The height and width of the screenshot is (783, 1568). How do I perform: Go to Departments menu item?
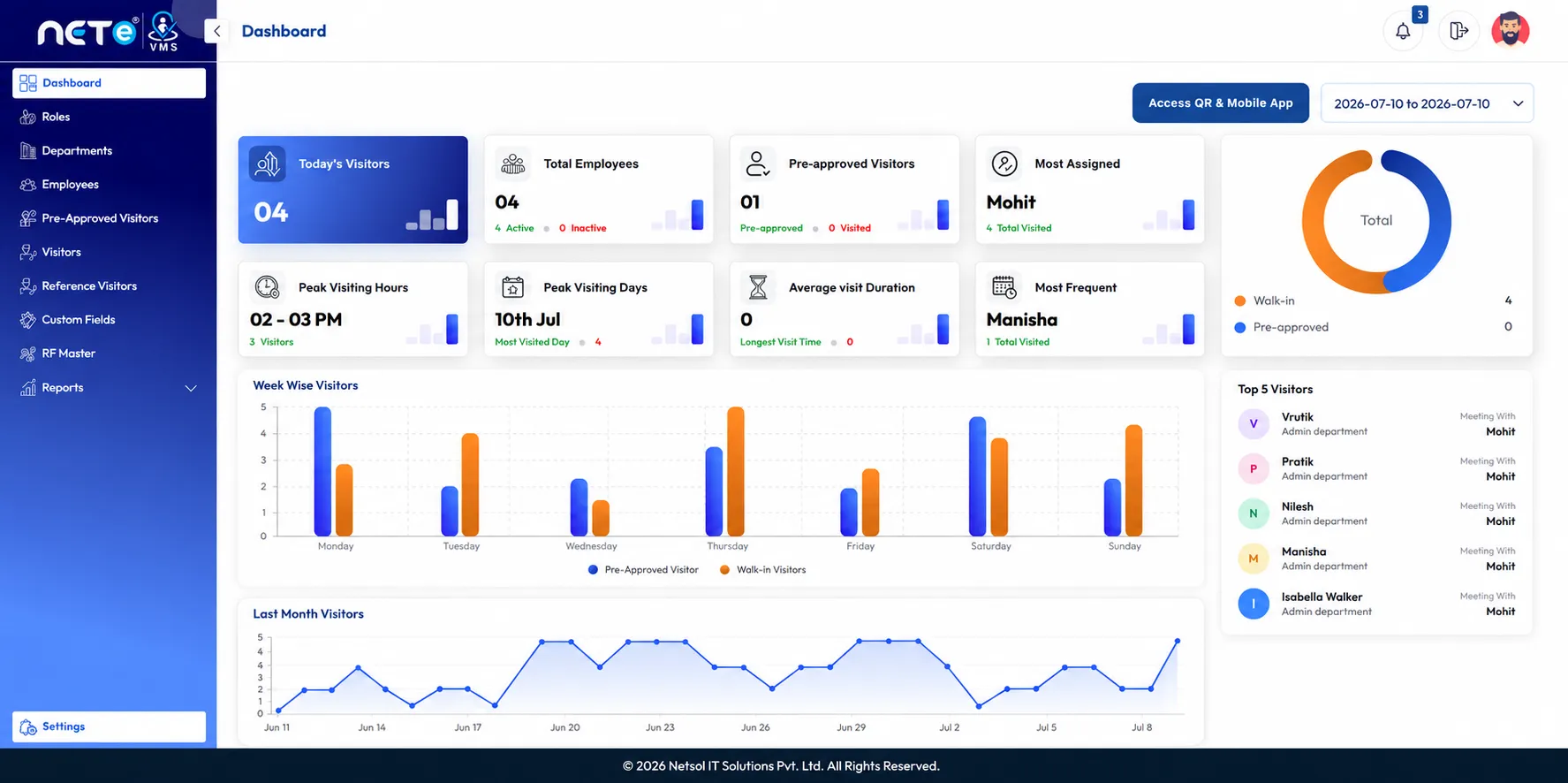77,151
